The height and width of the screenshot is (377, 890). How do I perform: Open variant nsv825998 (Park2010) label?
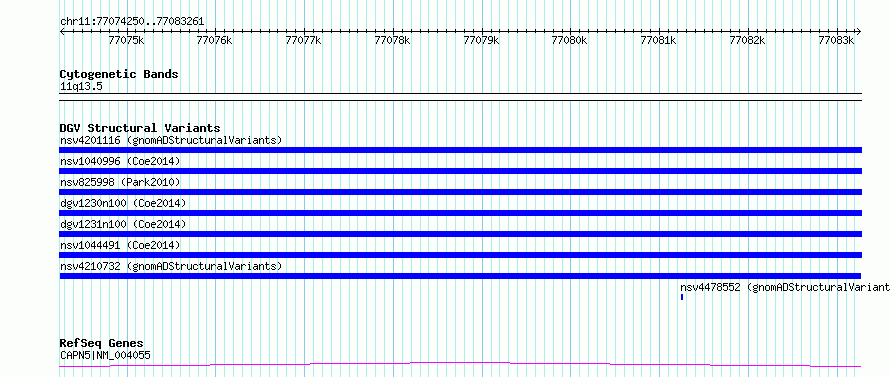pos(120,182)
